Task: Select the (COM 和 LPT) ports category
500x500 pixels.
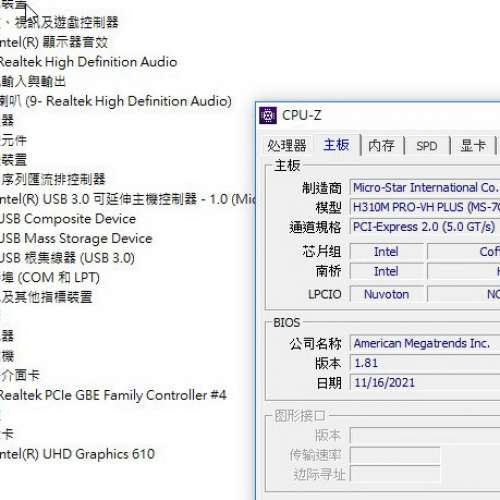Action: [x=50, y=278]
